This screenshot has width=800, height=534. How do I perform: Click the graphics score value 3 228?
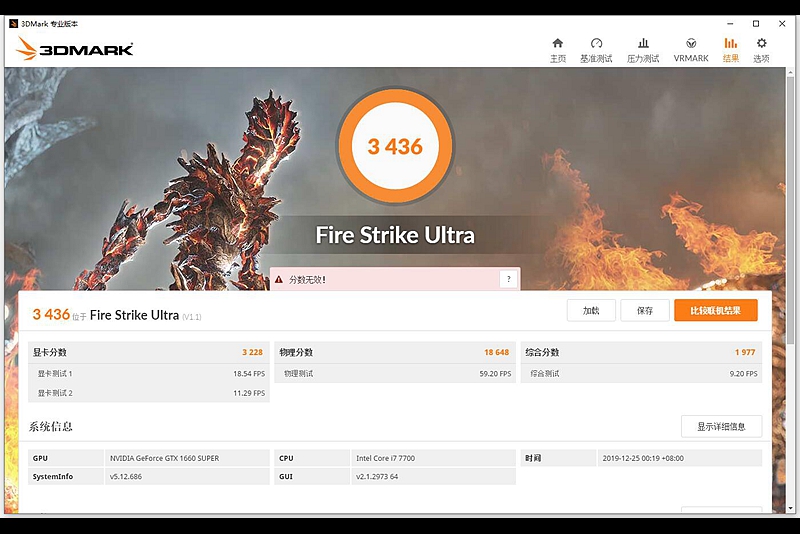(252, 352)
